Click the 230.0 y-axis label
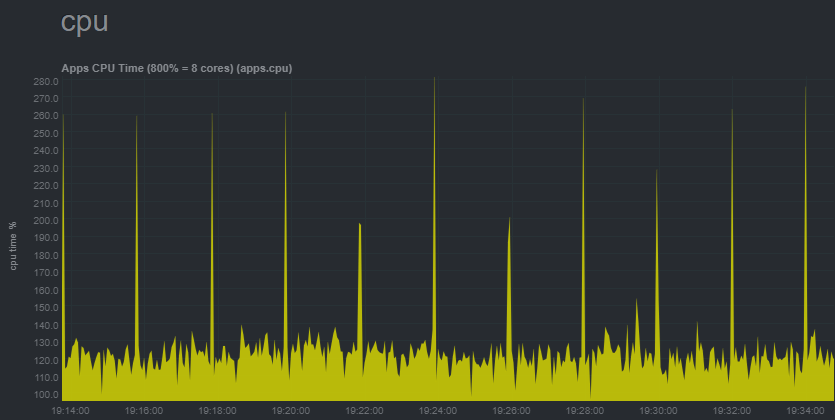835x420 pixels. 45,168
